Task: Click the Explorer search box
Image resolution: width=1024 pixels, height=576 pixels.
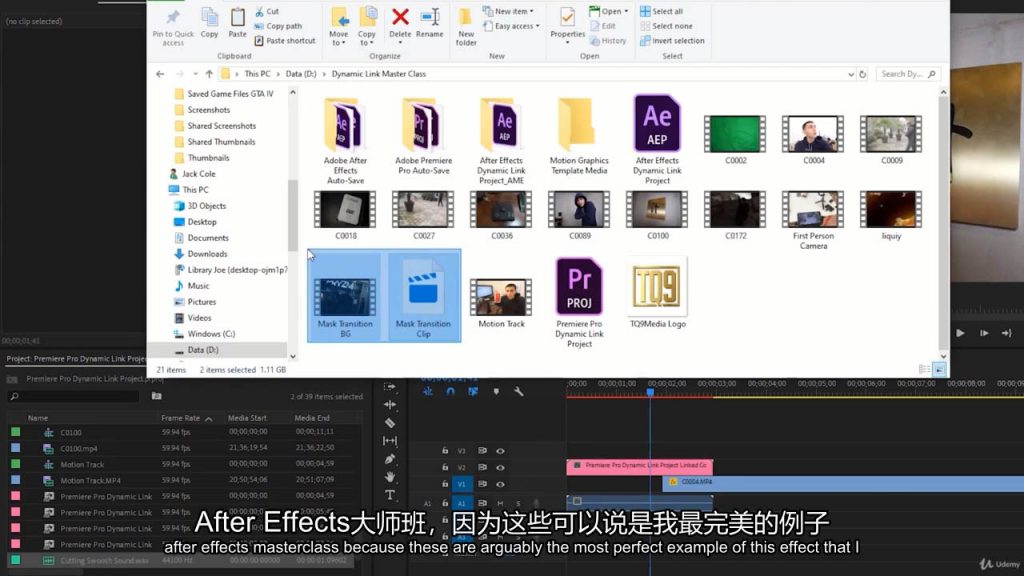Action: 908,74
